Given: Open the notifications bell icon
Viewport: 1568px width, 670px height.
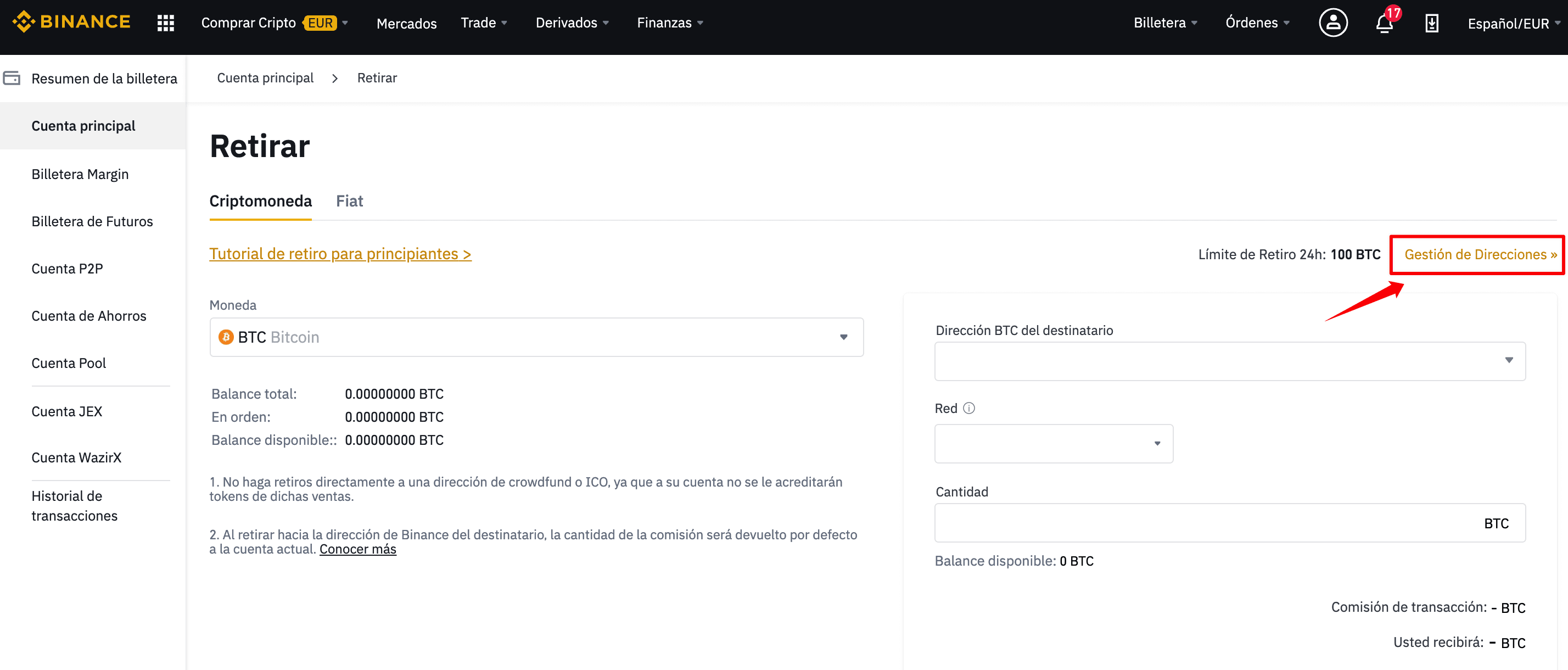Looking at the screenshot, I should 1384,23.
